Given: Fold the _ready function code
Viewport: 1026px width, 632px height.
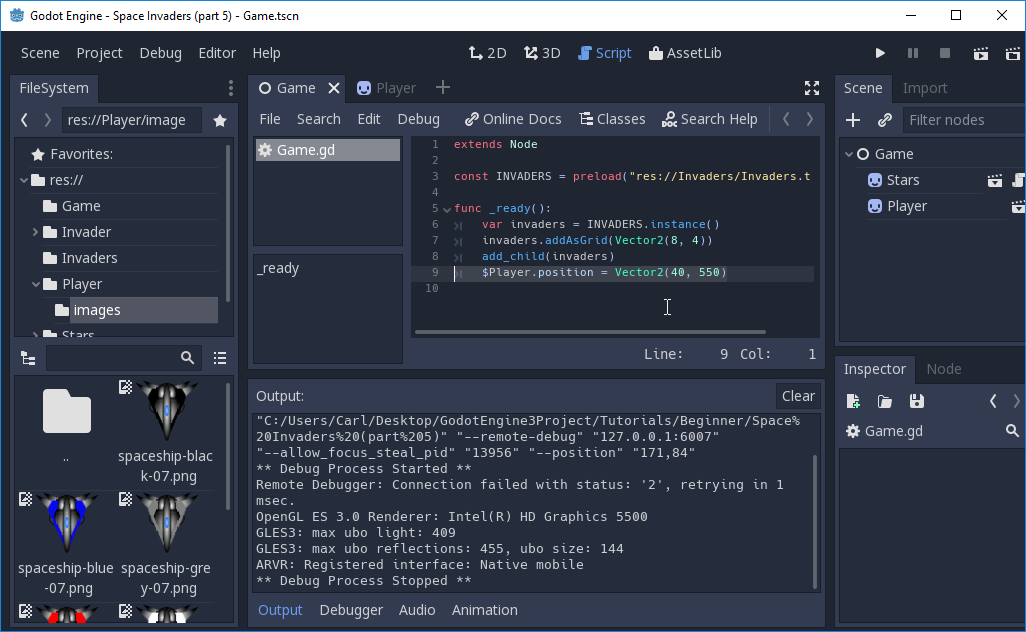Looking at the screenshot, I should coord(447,209).
